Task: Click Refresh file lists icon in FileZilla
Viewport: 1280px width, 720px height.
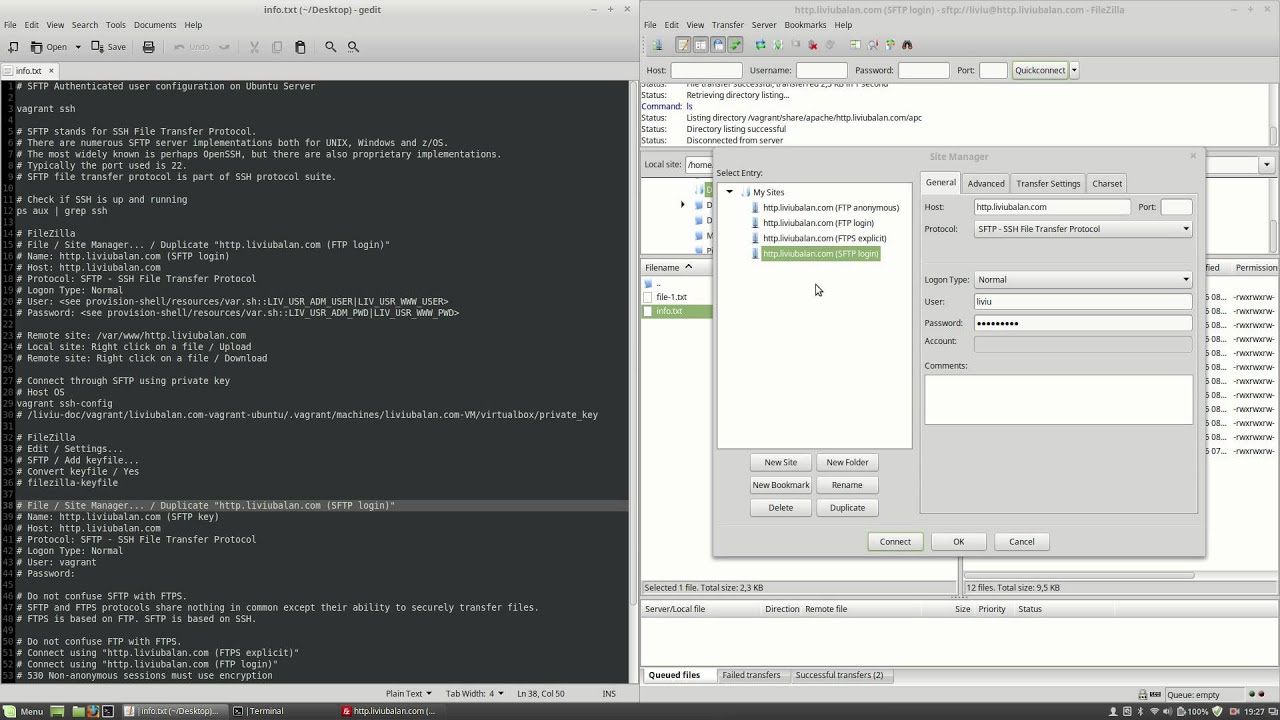Action: click(760, 45)
